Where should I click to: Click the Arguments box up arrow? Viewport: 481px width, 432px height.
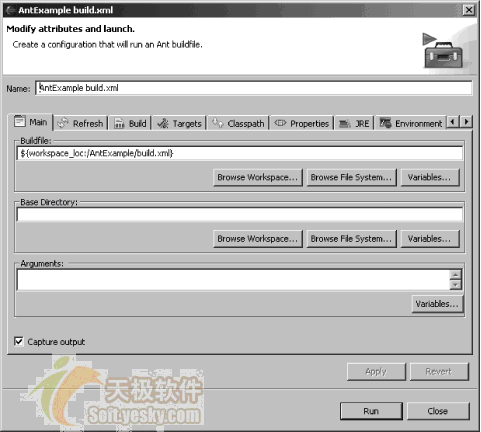coord(455,275)
